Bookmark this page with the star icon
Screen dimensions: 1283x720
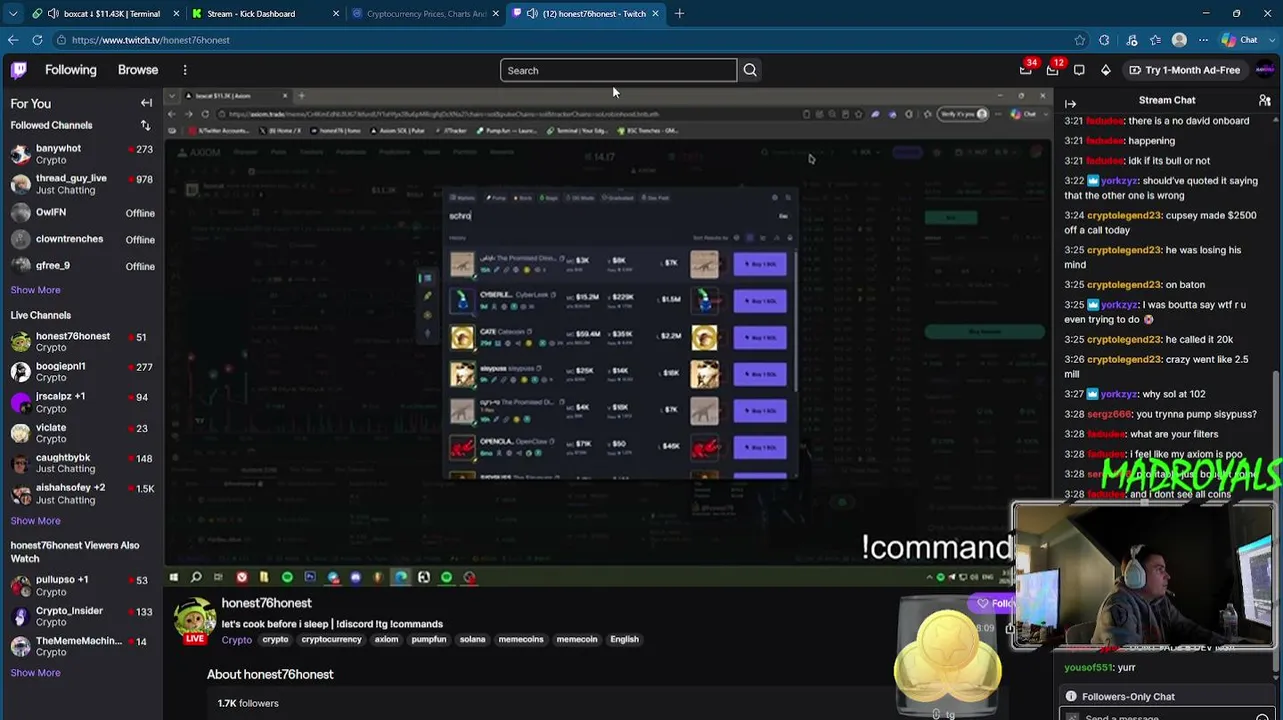[1080, 40]
